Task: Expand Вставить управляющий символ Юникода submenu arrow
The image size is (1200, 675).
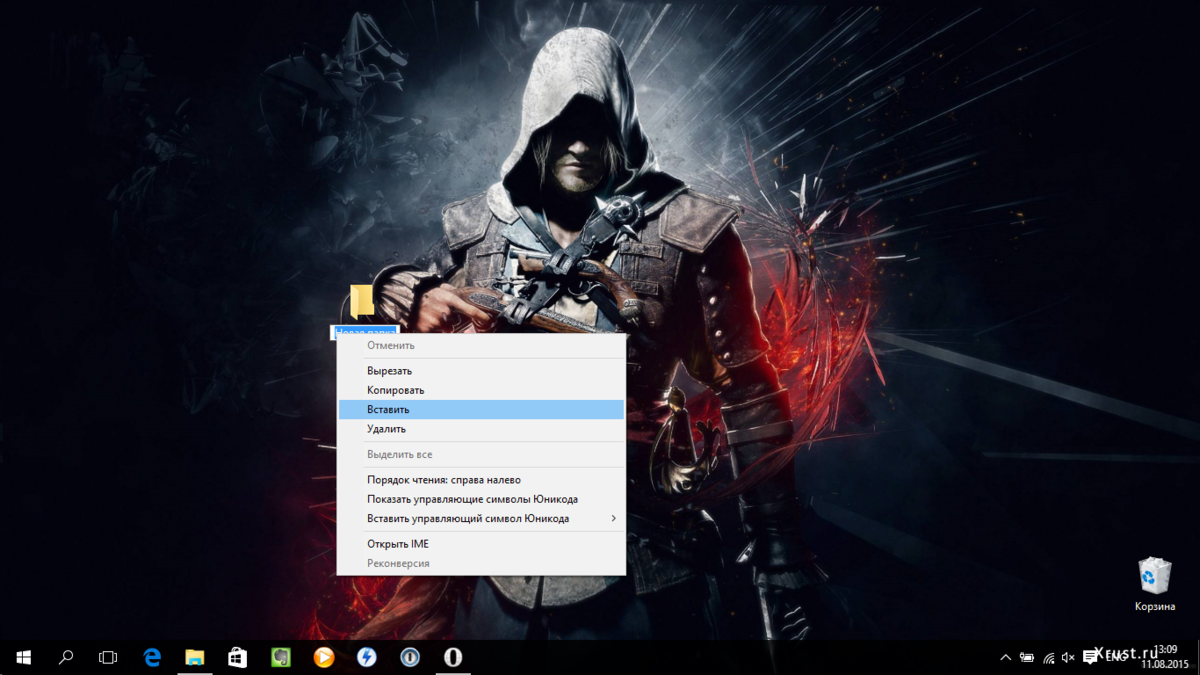Action: pyautogui.click(x=613, y=519)
